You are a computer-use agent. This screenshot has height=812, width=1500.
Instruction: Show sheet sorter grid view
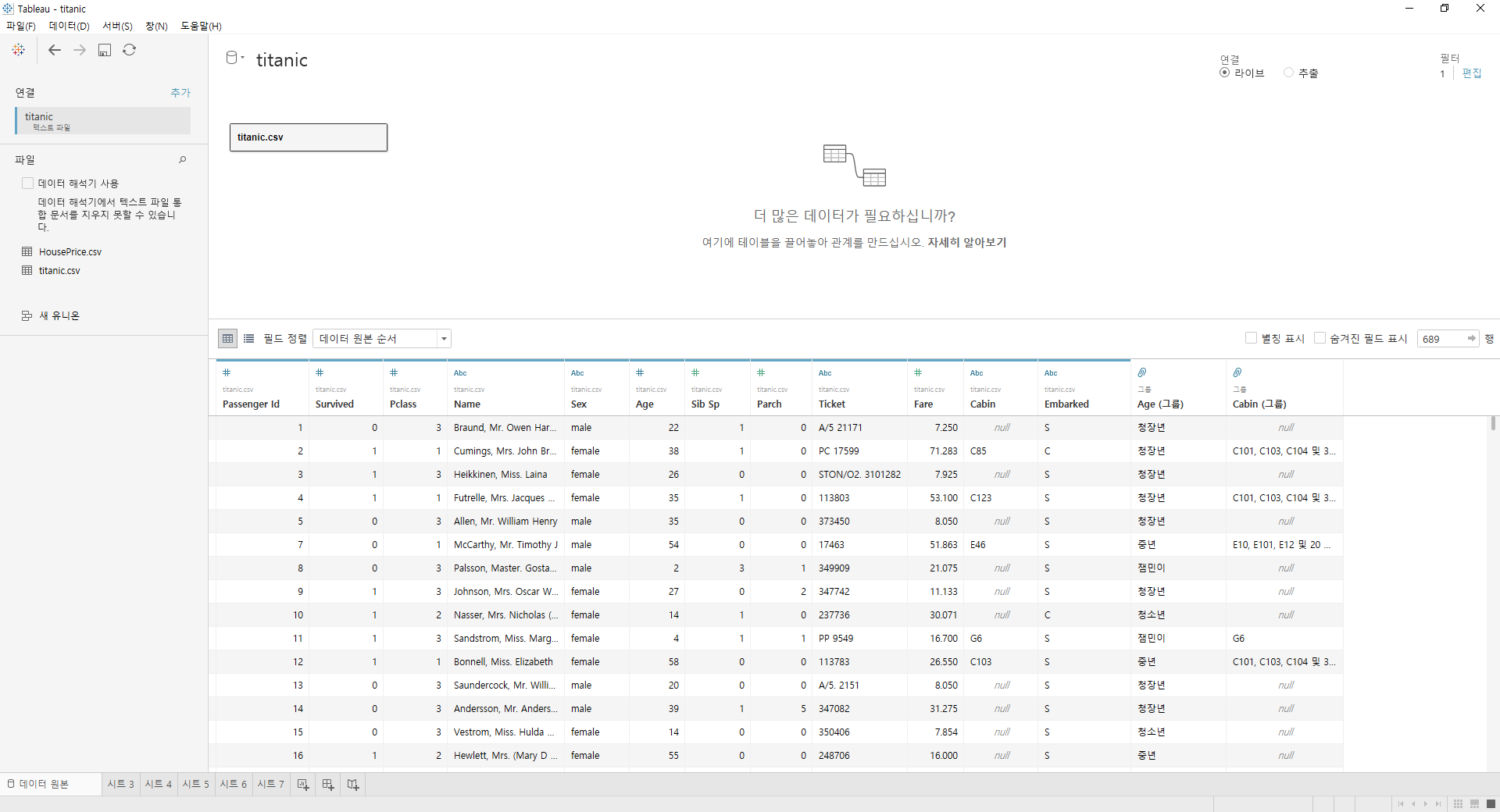pos(1458,803)
